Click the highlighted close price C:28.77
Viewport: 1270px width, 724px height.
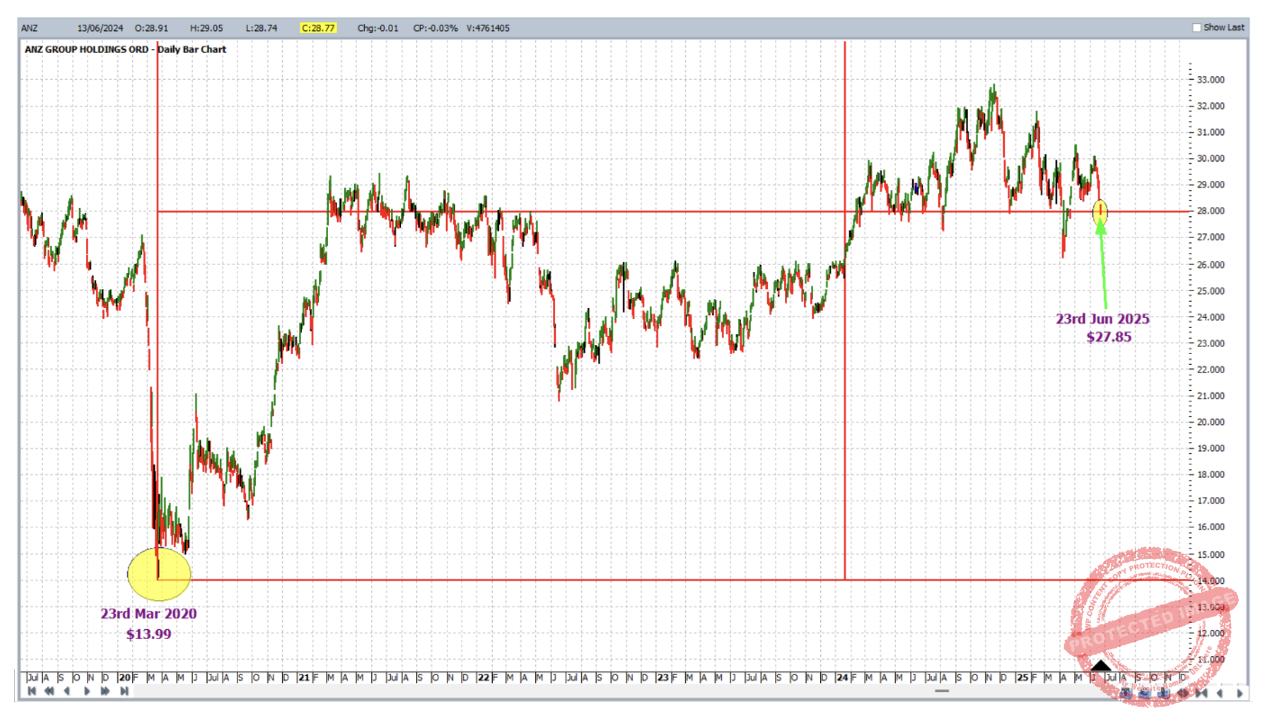click(319, 28)
